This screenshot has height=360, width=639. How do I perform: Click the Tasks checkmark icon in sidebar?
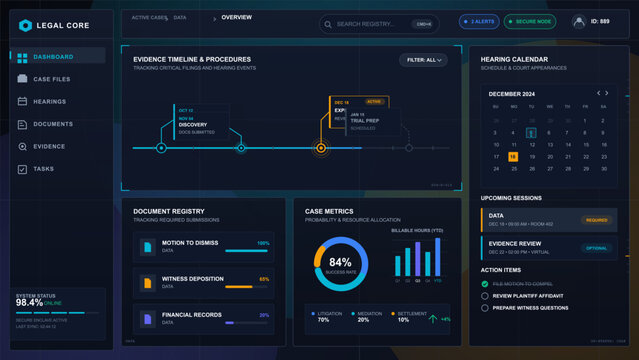pos(22,169)
